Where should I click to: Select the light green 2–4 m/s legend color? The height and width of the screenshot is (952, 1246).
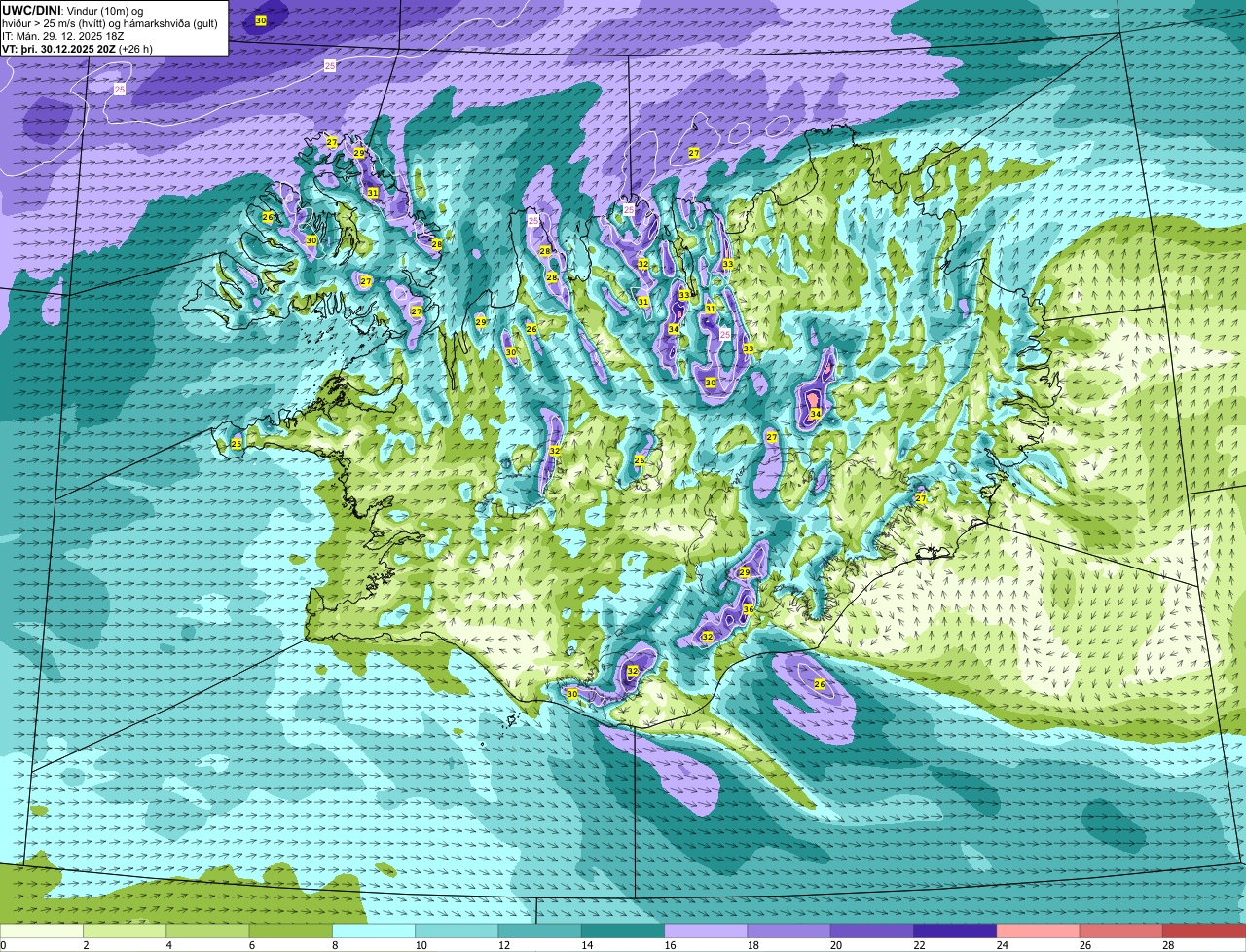pos(125,931)
